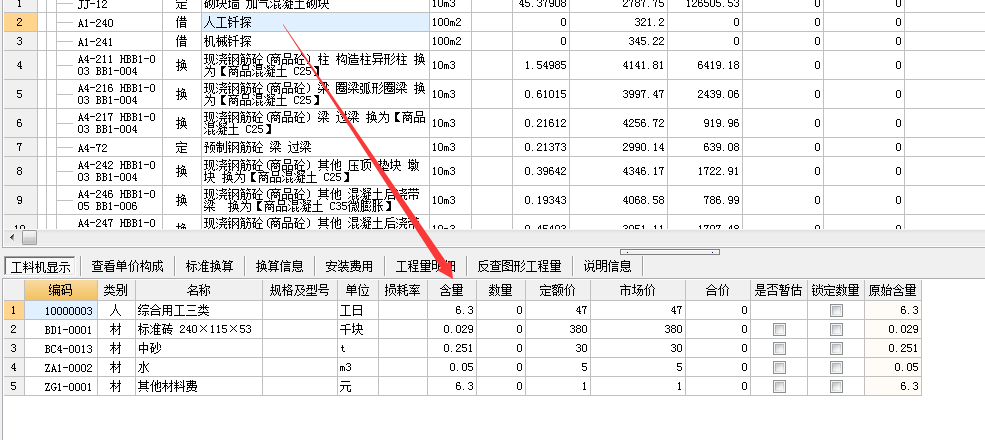Select 市场价 value 30 for 中砂
Screen dimensions: 985x440
coord(638,348)
